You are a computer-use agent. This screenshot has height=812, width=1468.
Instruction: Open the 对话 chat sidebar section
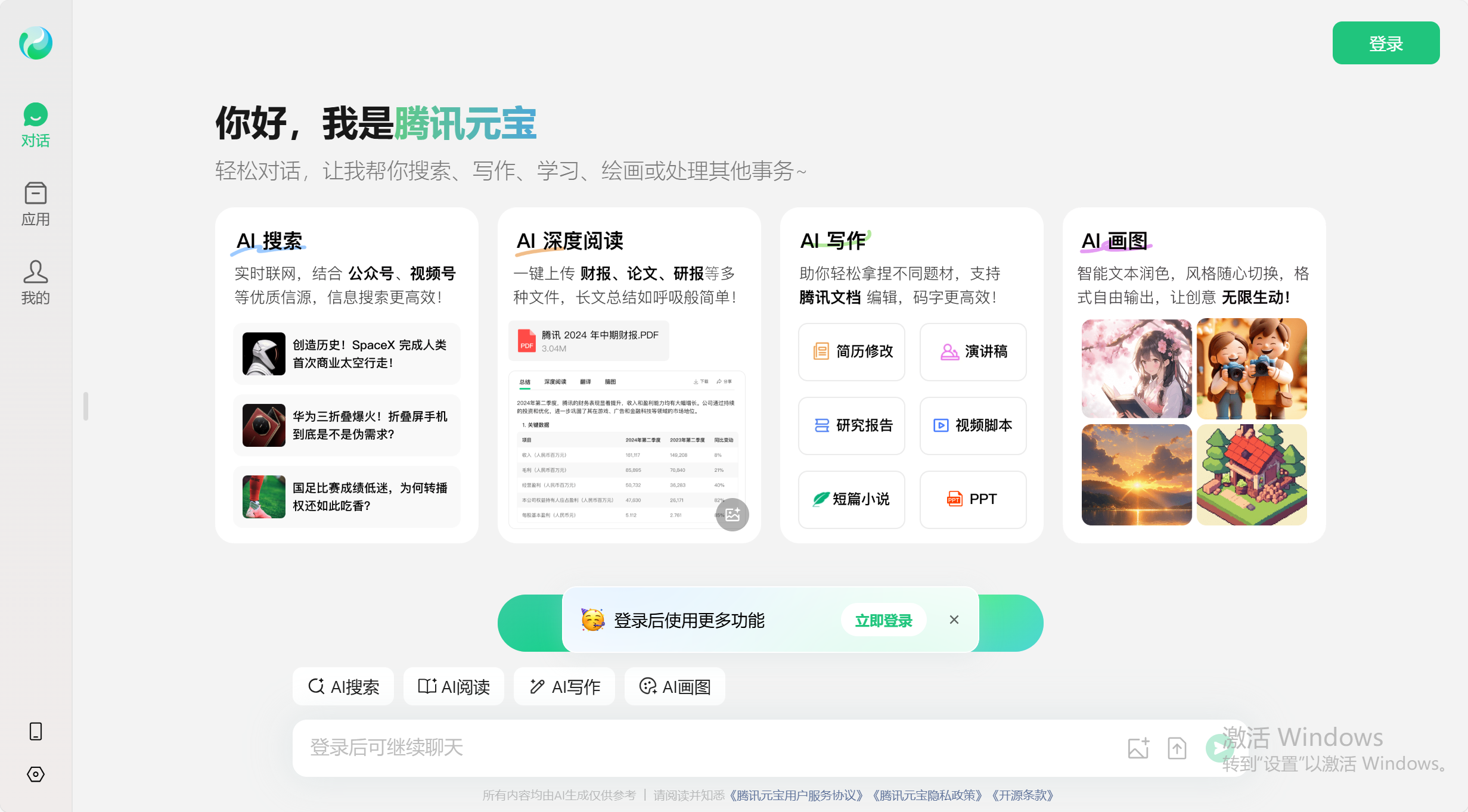tap(36, 125)
